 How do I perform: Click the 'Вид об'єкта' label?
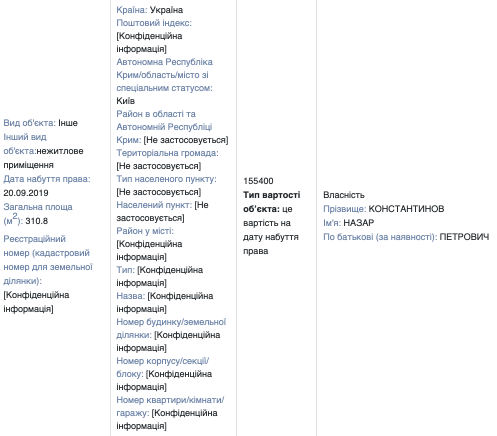point(29,123)
